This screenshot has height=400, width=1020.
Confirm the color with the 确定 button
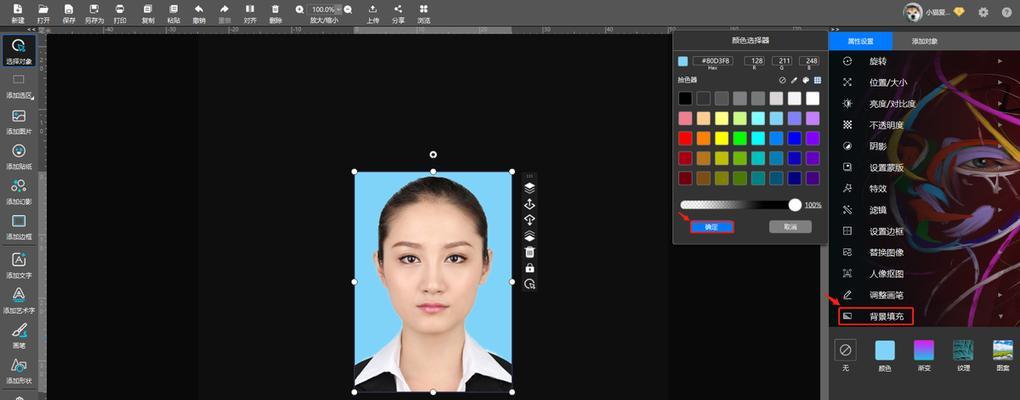click(712, 227)
